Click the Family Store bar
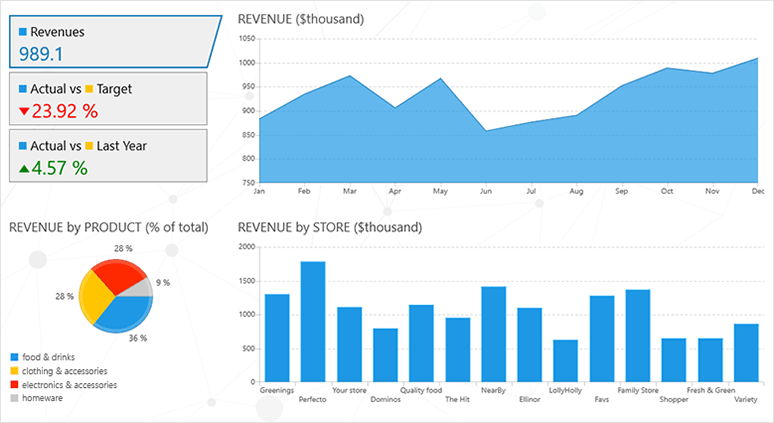The width and height of the screenshot is (774, 423). (x=638, y=336)
